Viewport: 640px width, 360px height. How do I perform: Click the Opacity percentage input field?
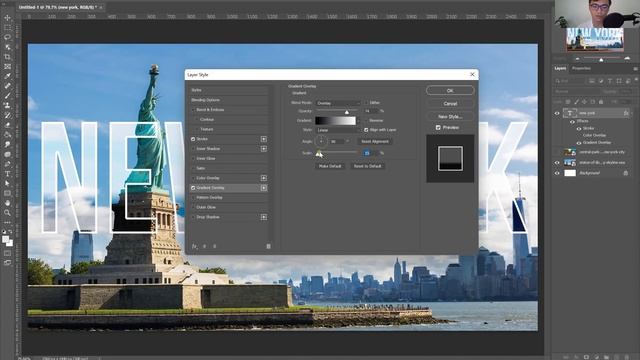(x=371, y=111)
